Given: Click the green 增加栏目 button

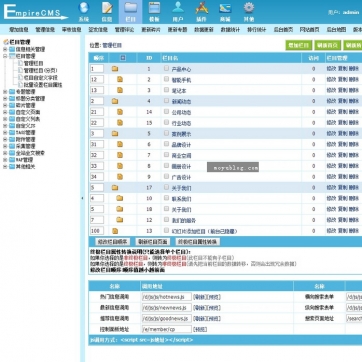Looking at the screenshot, I should (299, 45).
